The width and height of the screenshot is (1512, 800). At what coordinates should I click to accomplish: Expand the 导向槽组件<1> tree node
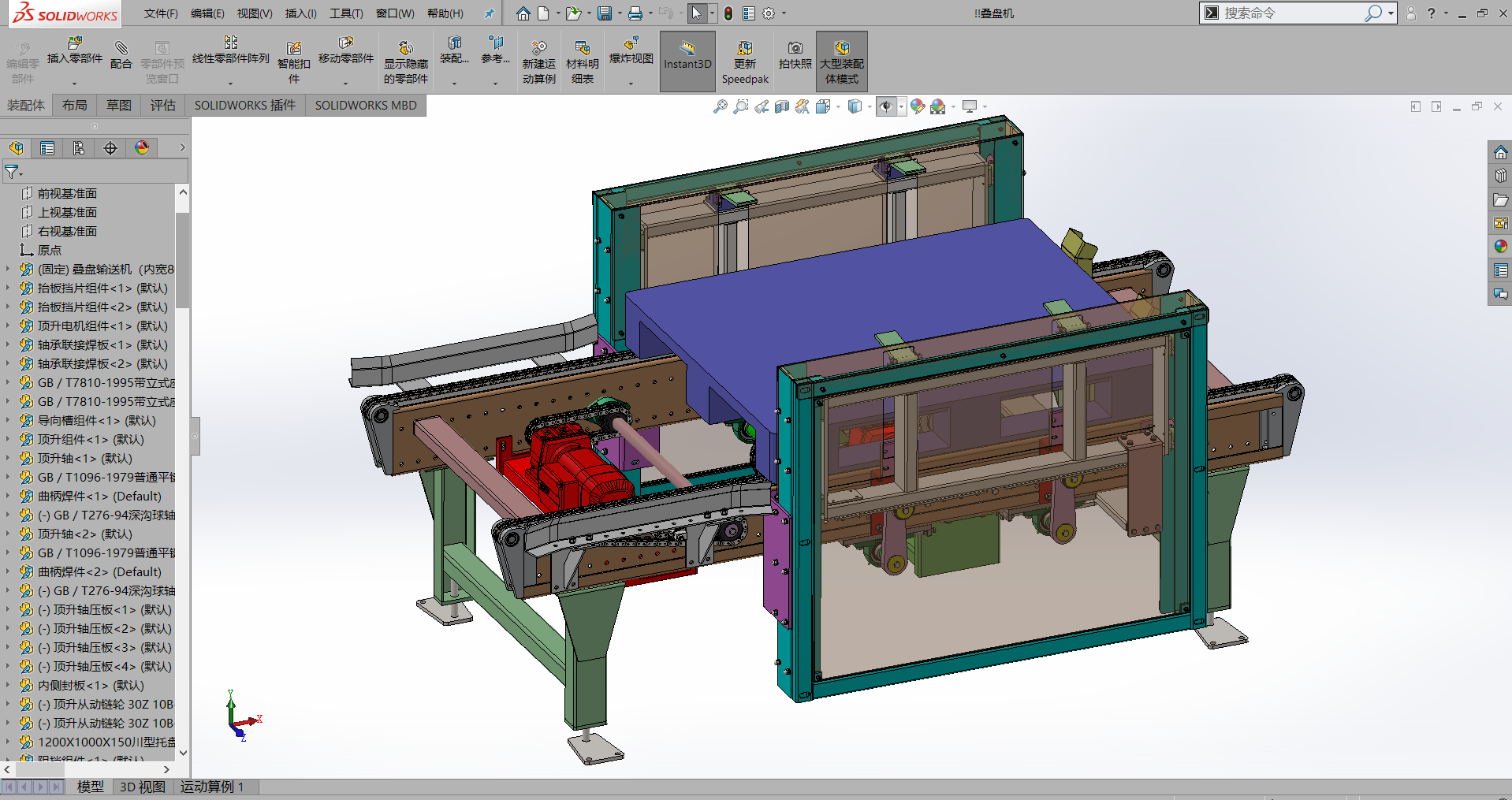pyautogui.click(x=8, y=420)
